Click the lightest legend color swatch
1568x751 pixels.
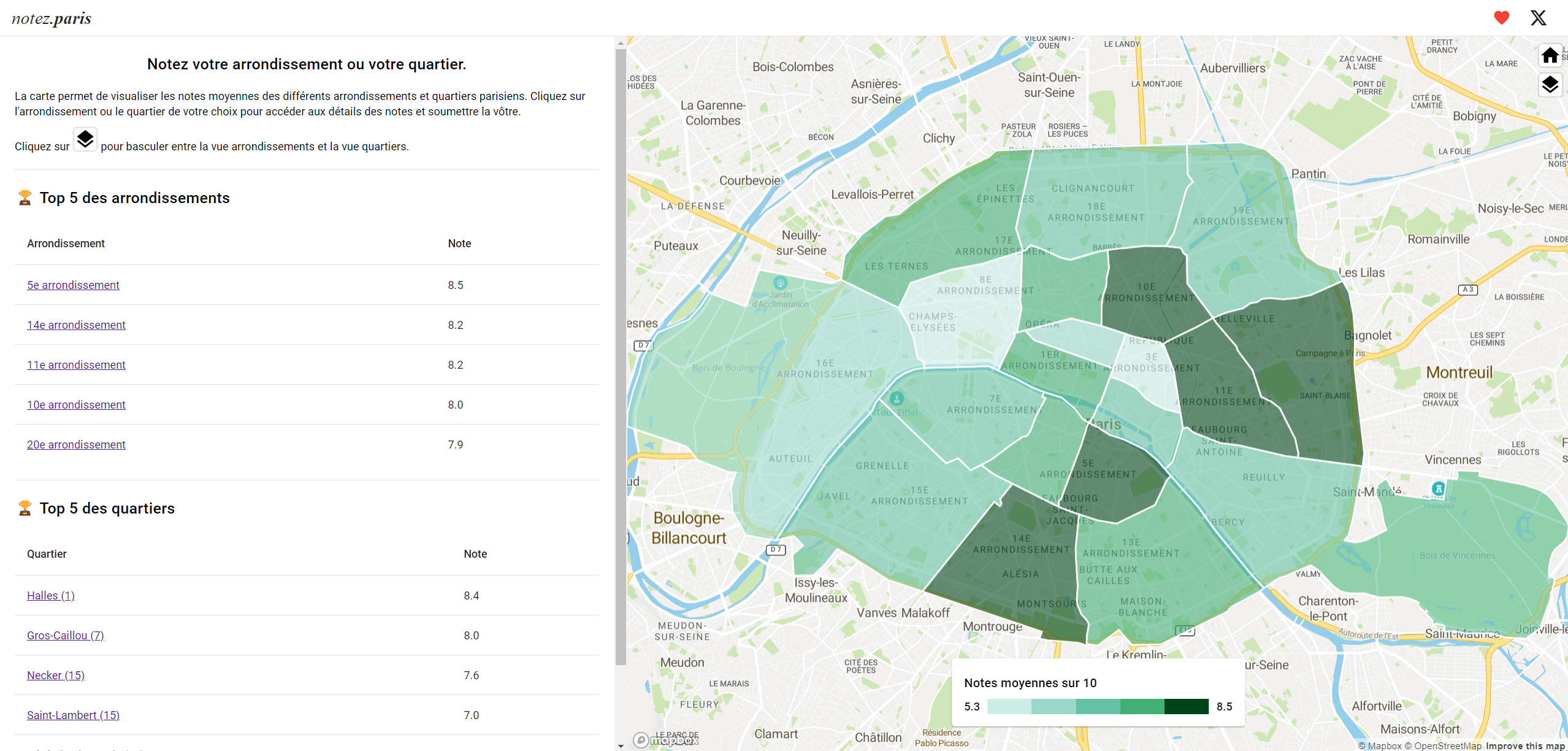1009,706
